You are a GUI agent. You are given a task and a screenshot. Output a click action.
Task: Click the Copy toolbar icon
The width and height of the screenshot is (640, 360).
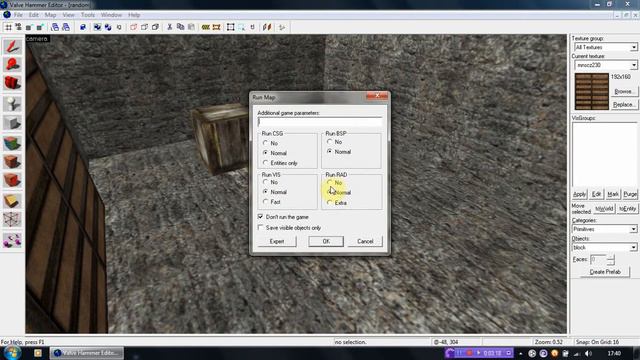(x=180, y=27)
